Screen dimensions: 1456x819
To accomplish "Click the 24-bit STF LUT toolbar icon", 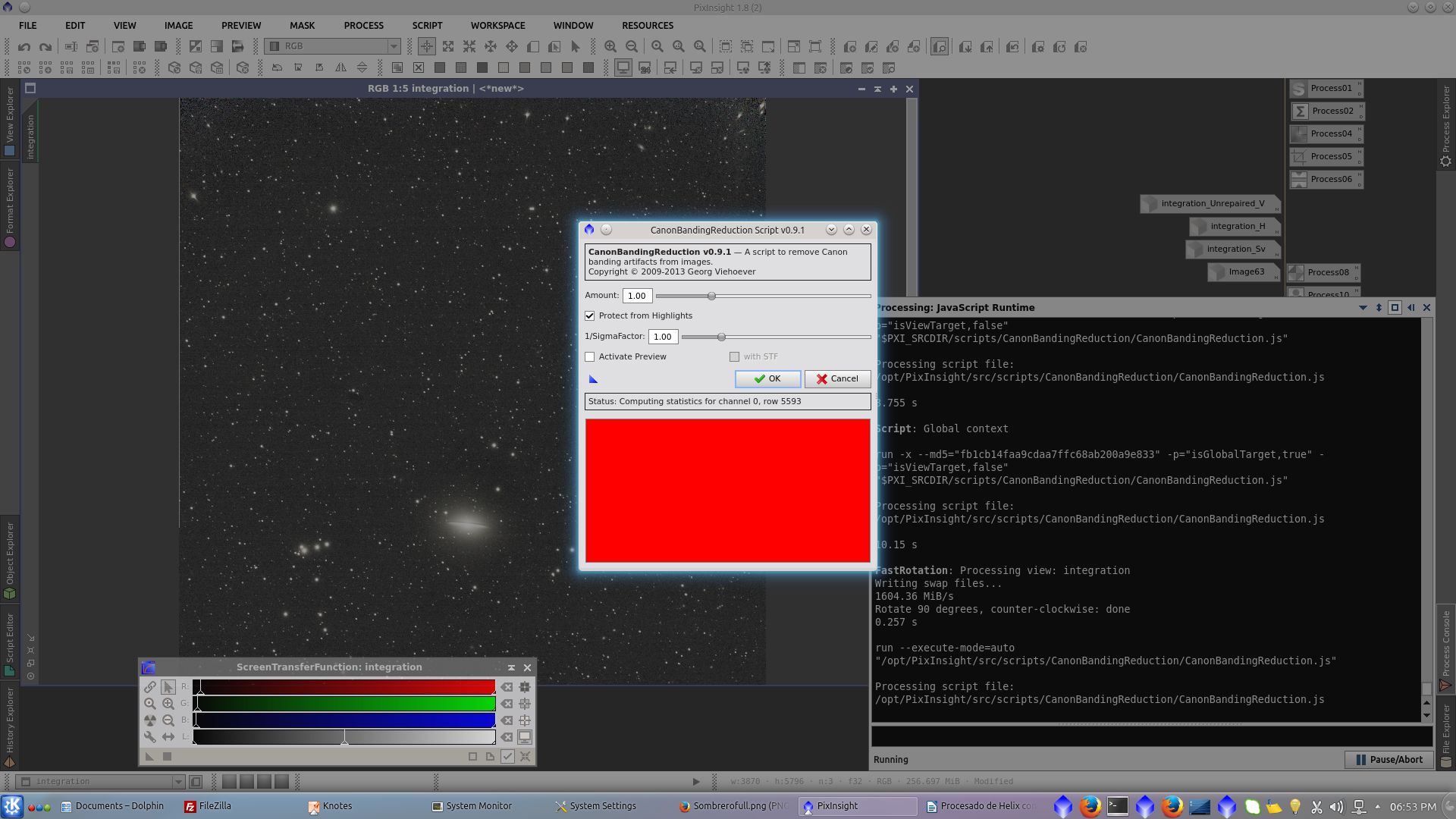I will [x=645, y=68].
